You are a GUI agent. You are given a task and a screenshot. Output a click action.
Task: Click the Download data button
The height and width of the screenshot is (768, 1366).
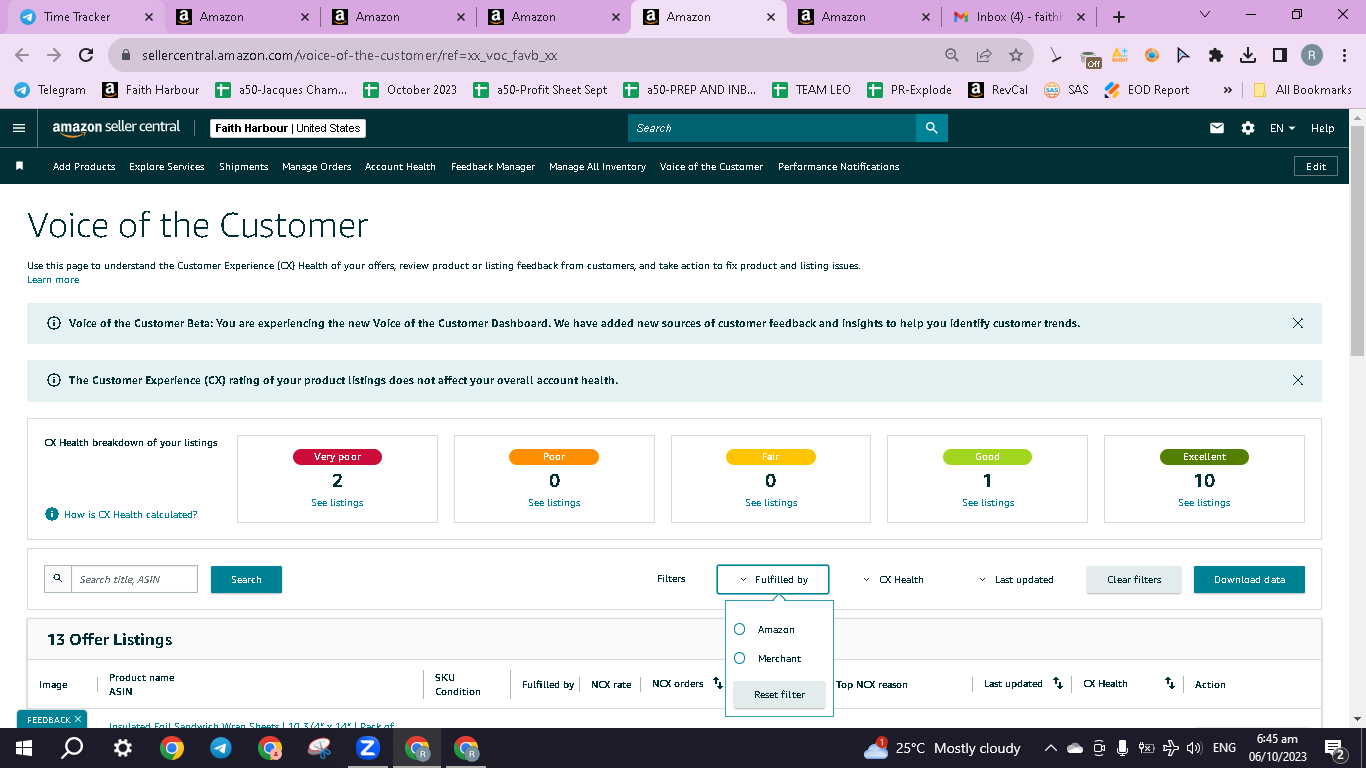pyautogui.click(x=1249, y=580)
